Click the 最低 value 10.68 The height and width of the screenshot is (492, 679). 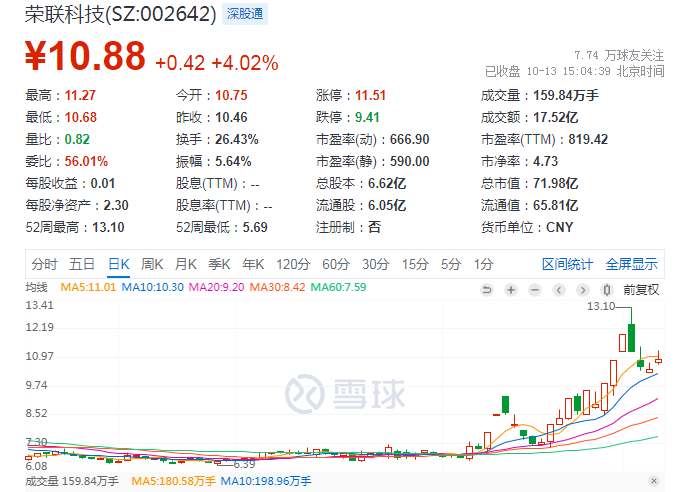coord(81,117)
